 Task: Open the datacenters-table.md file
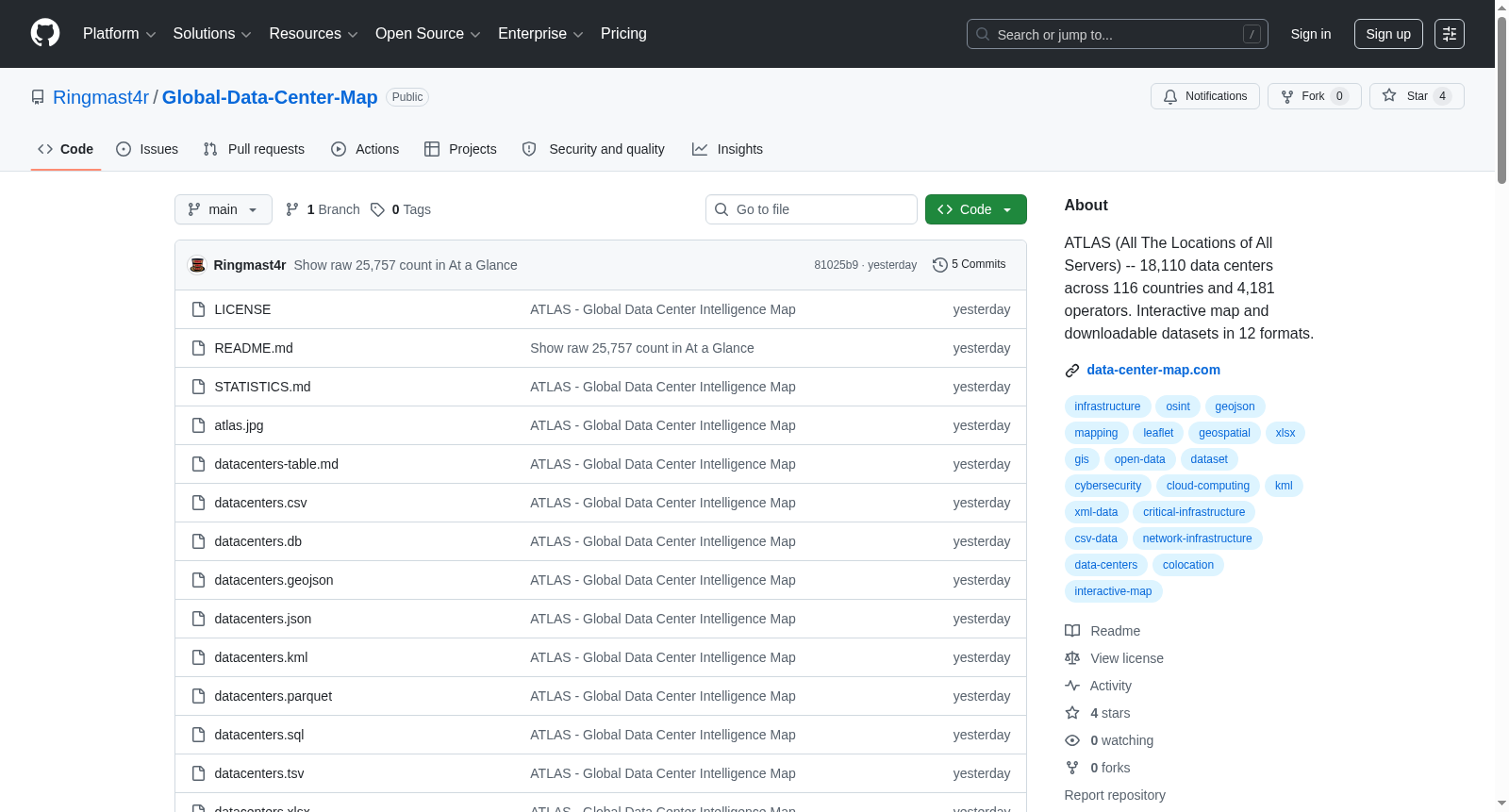pyautogui.click(x=276, y=464)
